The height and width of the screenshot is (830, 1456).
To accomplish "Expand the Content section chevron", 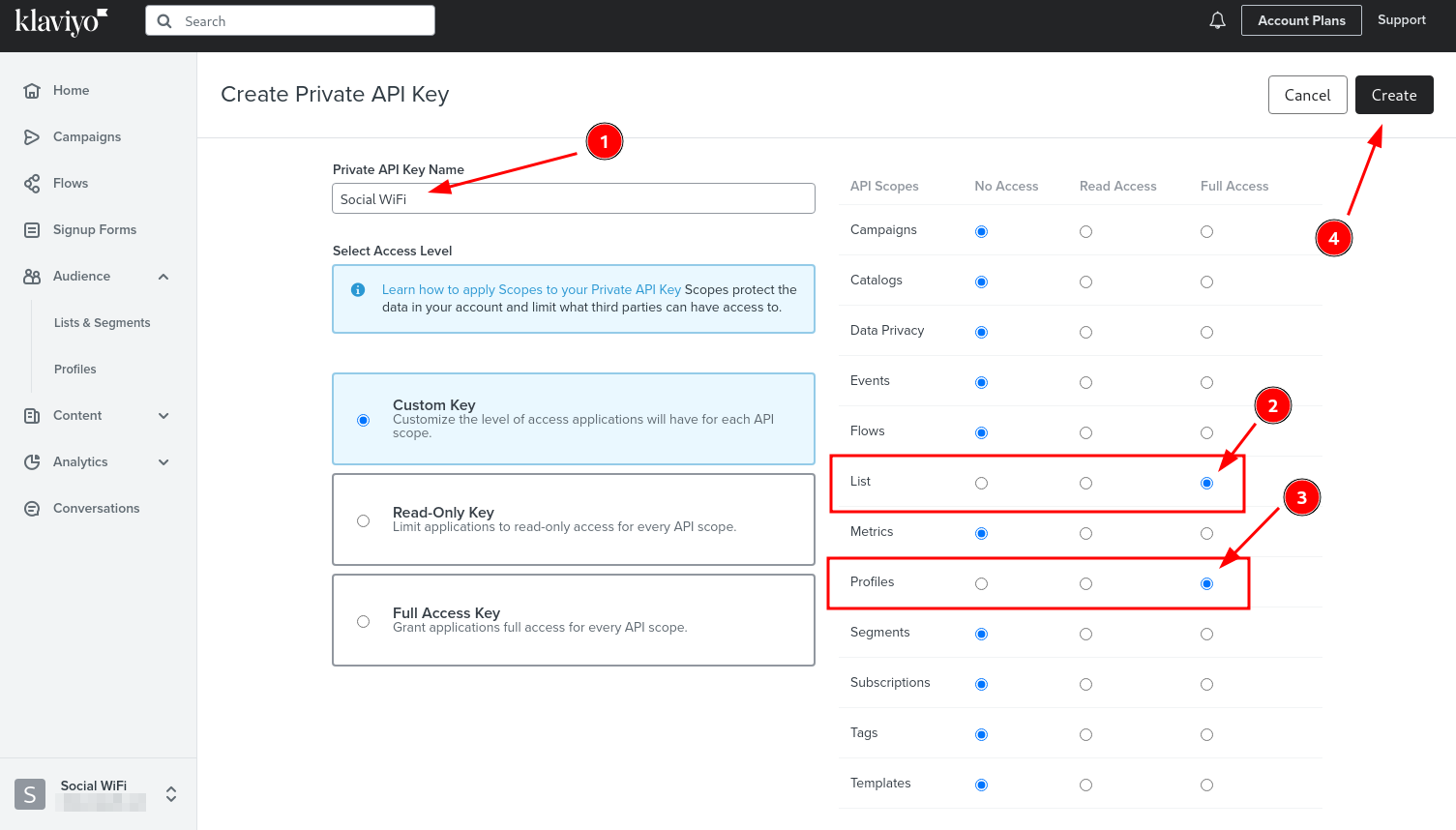I will (x=163, y=416).
